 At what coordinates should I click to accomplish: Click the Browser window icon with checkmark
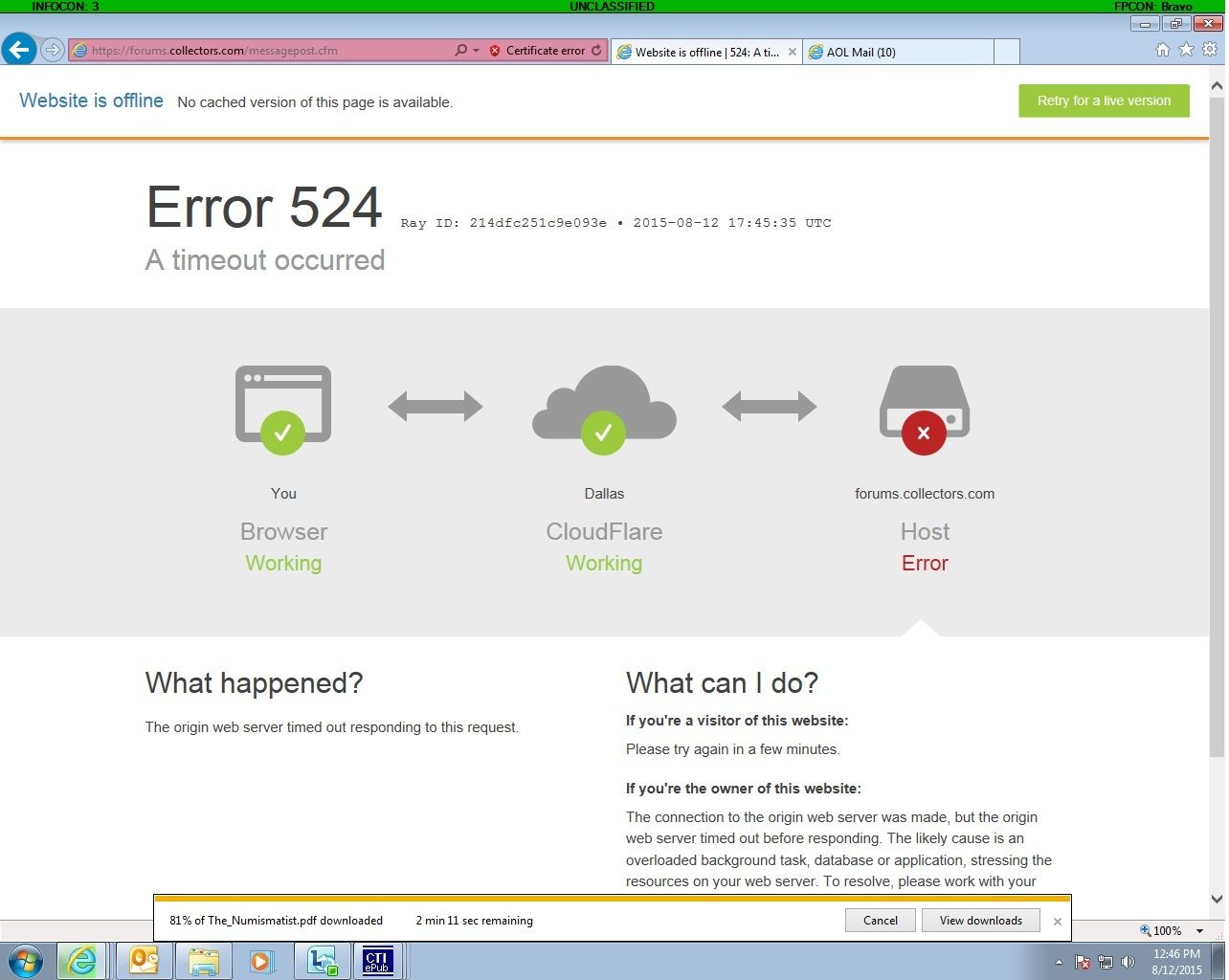[283, 410]
